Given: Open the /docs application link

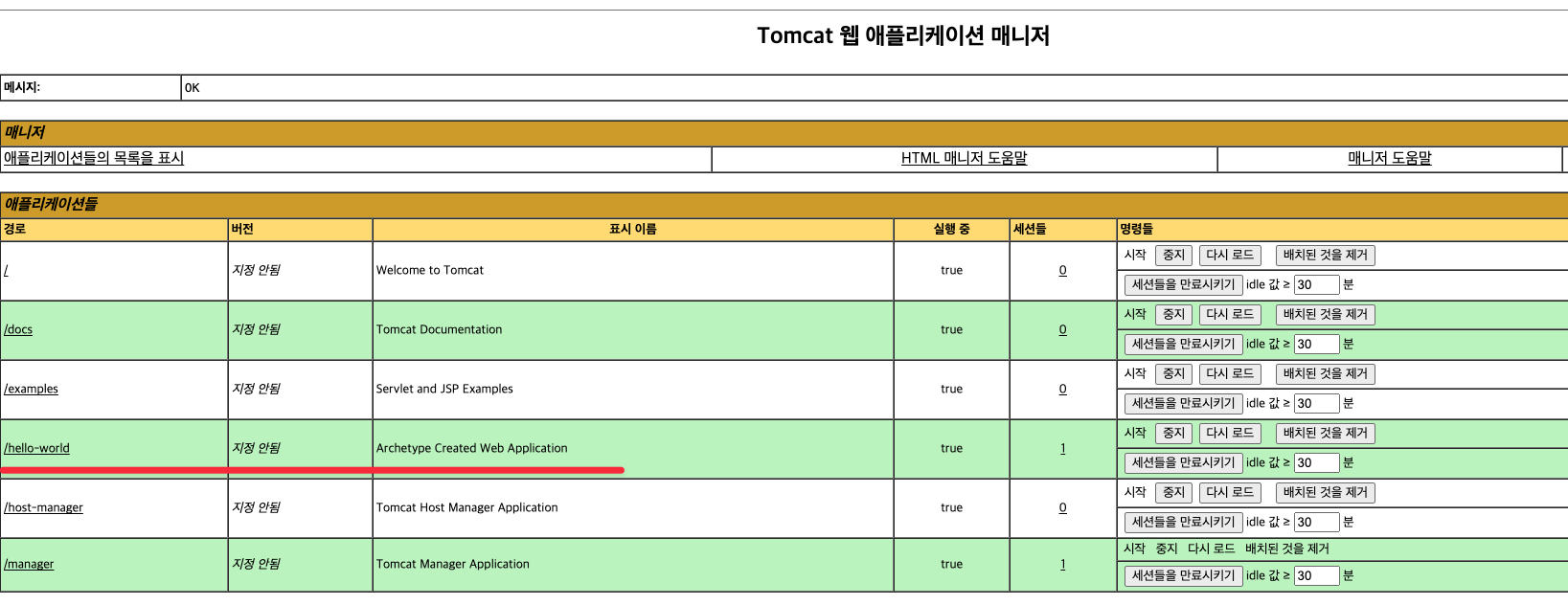Looking at the screenshot, I should [x=18, y=329].
